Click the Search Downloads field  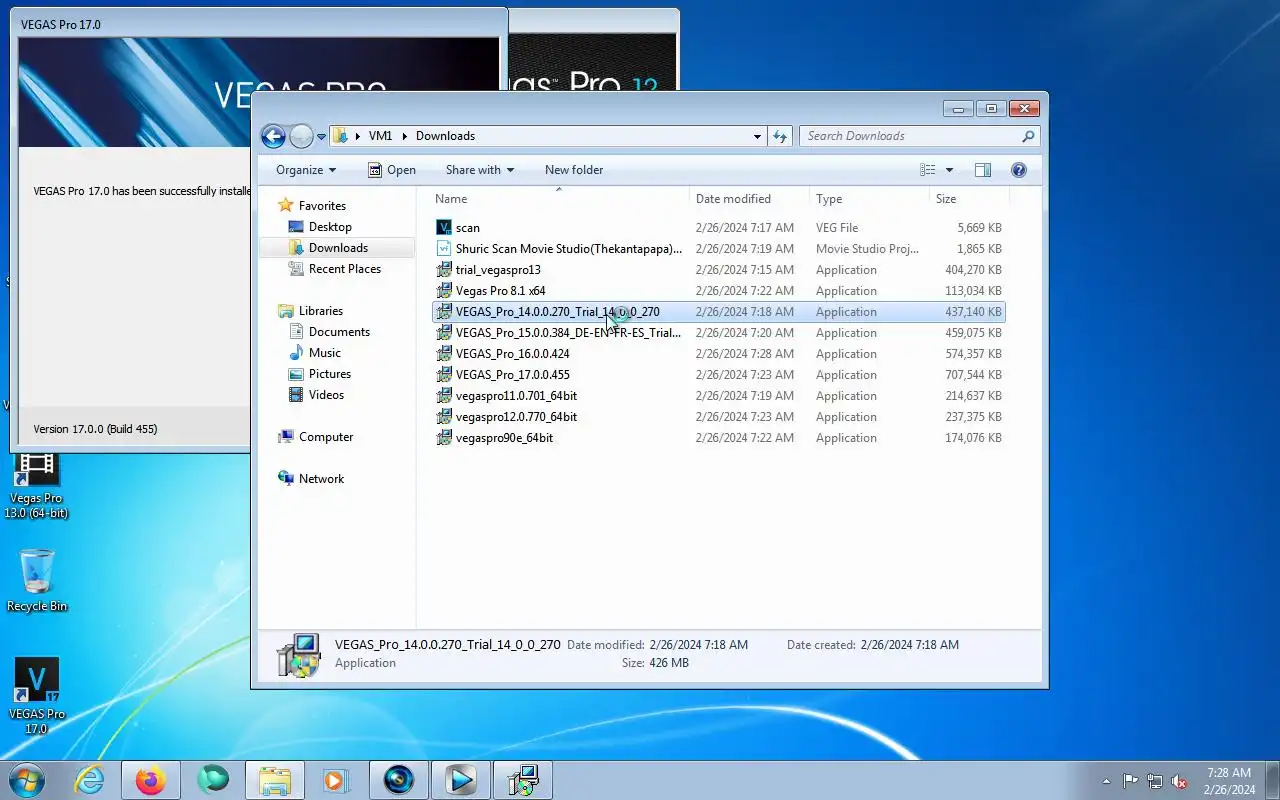(910, 136)
